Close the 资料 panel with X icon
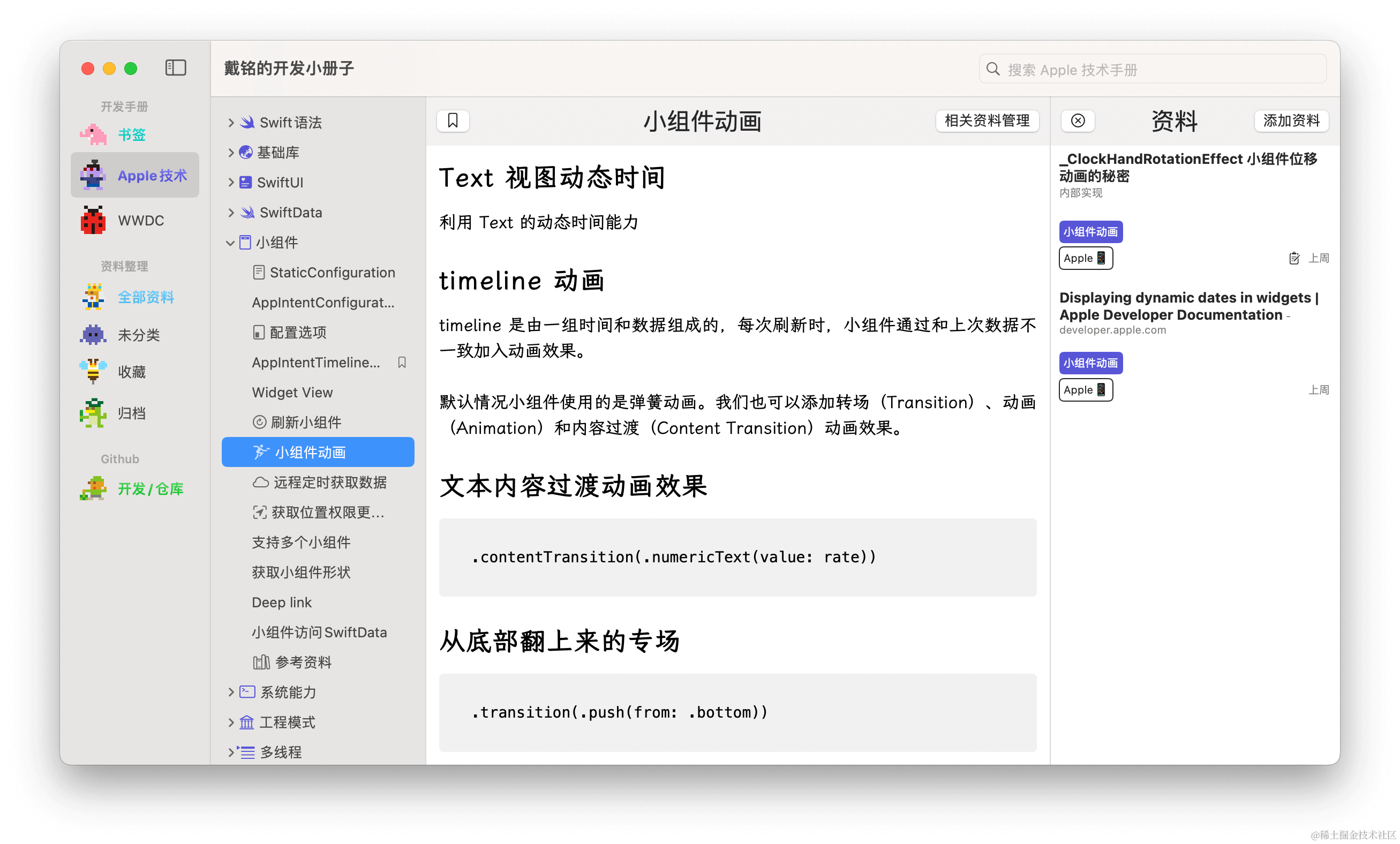Viewport: 1400px width, 844px height. pos(1077,120)
